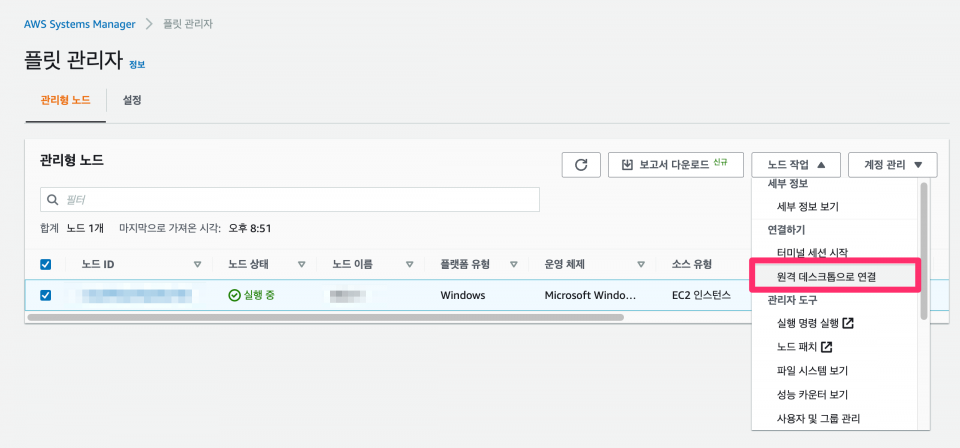This screenshot has height=448, width=960.
Task: Open the 계정 관리 dropdown
Action: point(893,165)
